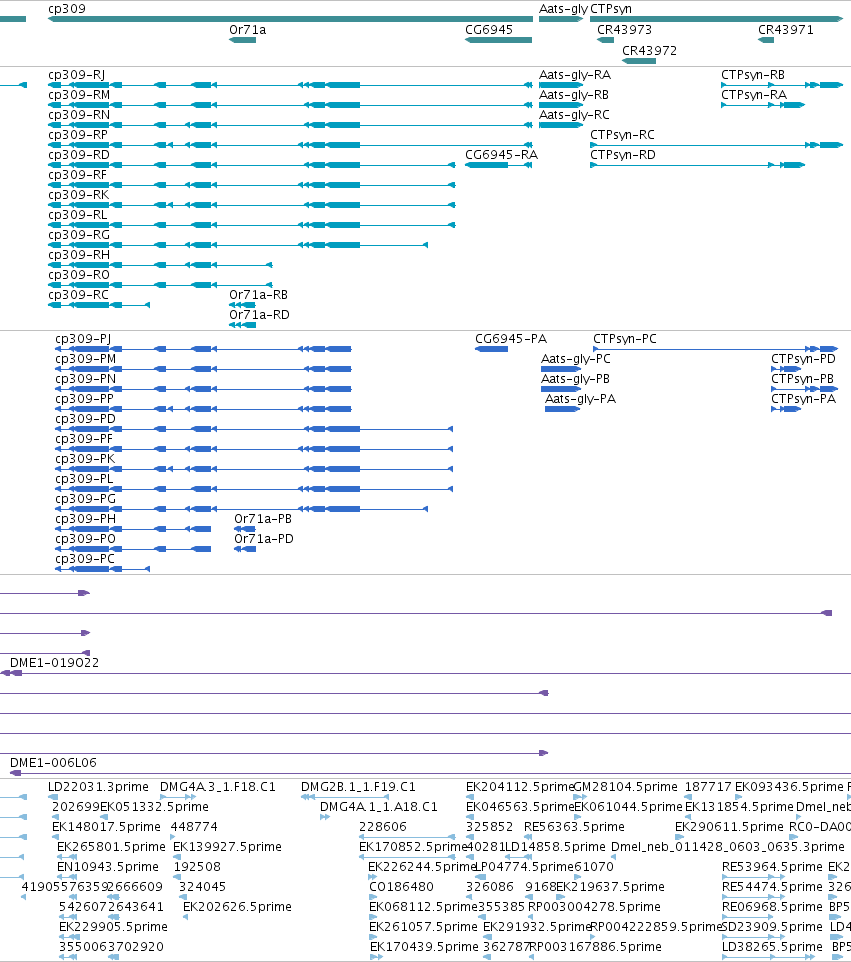Screen dimensions: 851x962
Task: Click EST RE53964.5prime
Action: coord(772,867)
